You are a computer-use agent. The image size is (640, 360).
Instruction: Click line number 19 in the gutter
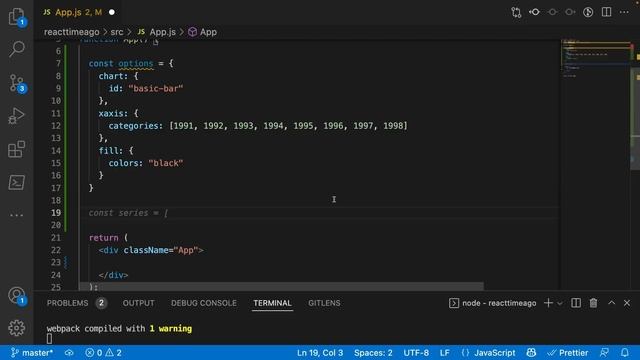[x=56, y=213]
